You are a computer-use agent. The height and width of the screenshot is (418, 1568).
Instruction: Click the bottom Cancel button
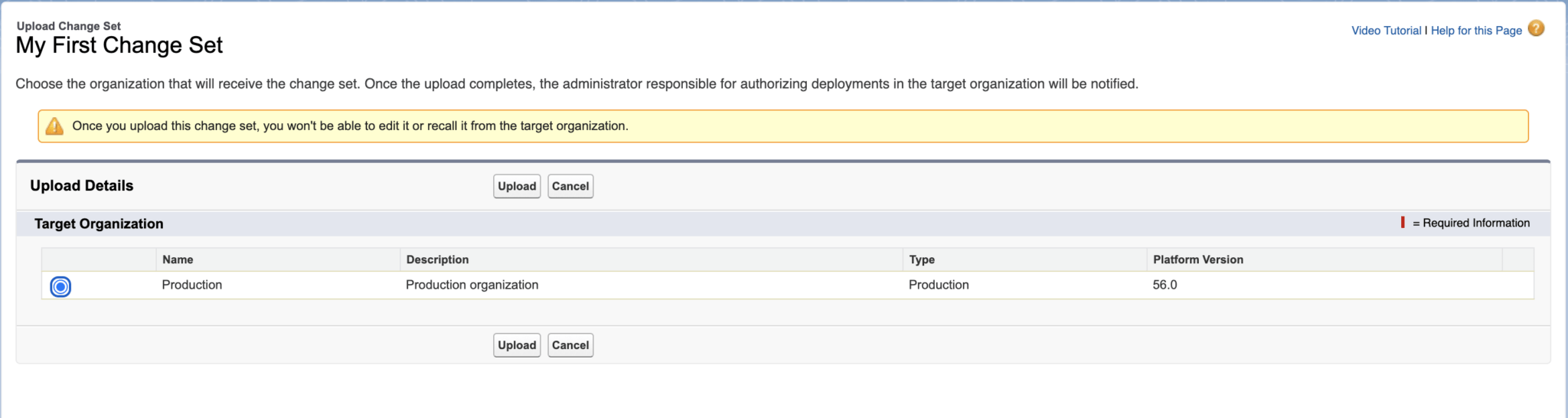(x=570, y=345)
